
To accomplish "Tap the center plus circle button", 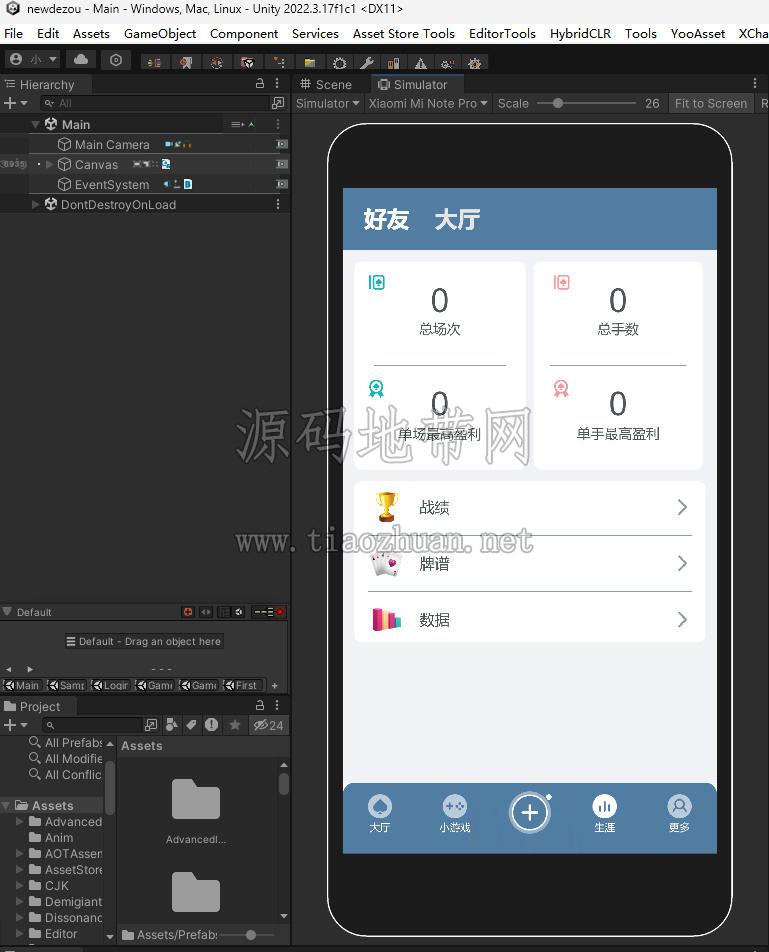I will tap(530, 812).
